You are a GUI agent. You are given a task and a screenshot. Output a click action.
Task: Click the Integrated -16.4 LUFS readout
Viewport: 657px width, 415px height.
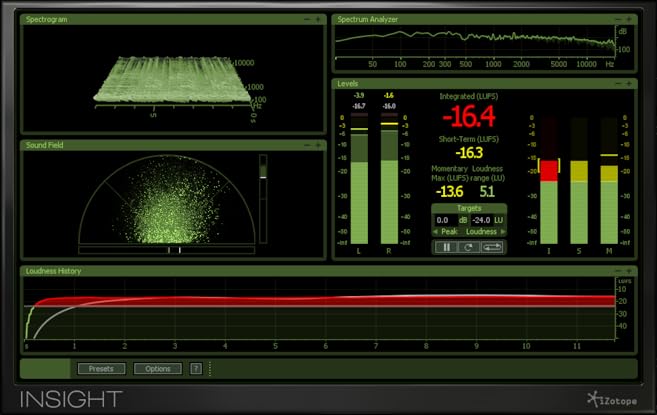[x=469, y=117]
